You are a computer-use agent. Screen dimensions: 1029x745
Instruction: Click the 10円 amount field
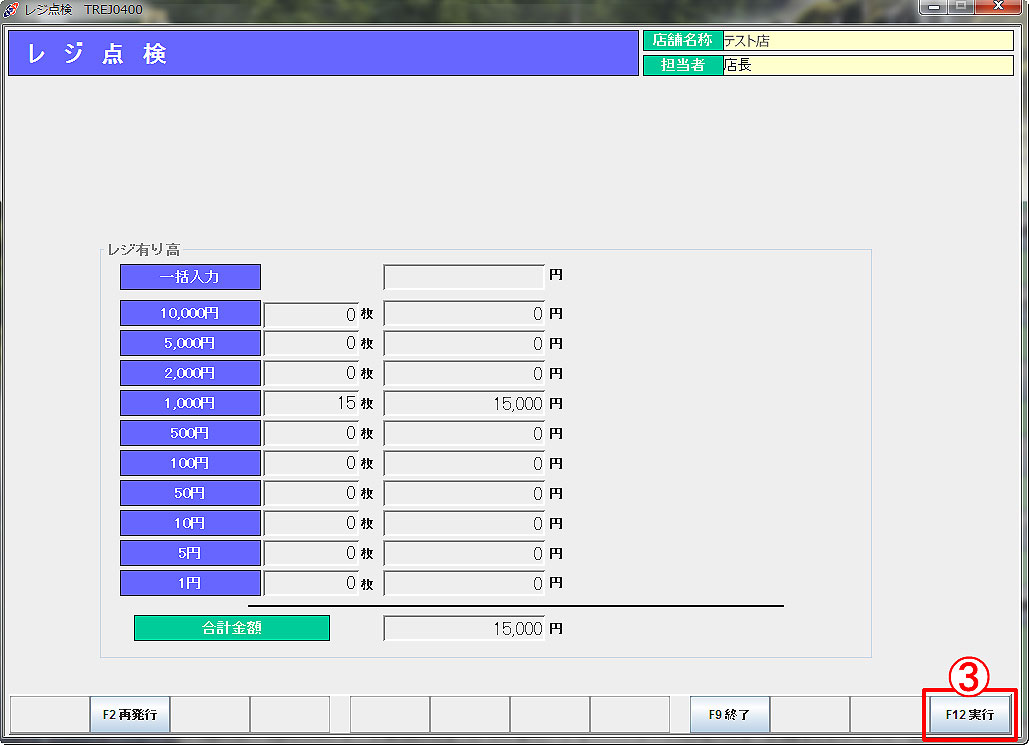point(464,523)
